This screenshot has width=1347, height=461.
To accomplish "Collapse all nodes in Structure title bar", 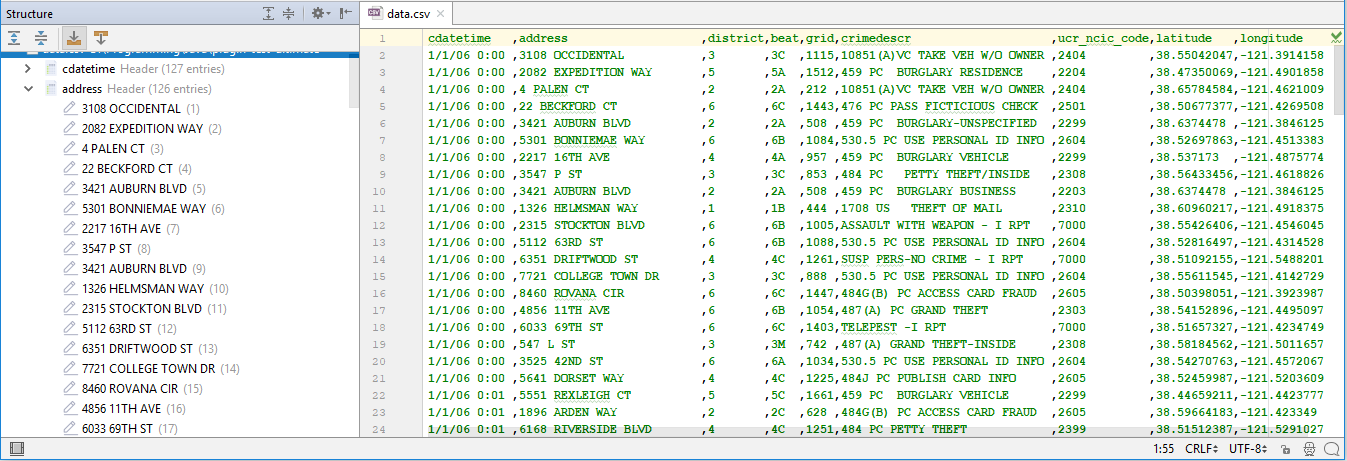I will (x=289, y=13).
